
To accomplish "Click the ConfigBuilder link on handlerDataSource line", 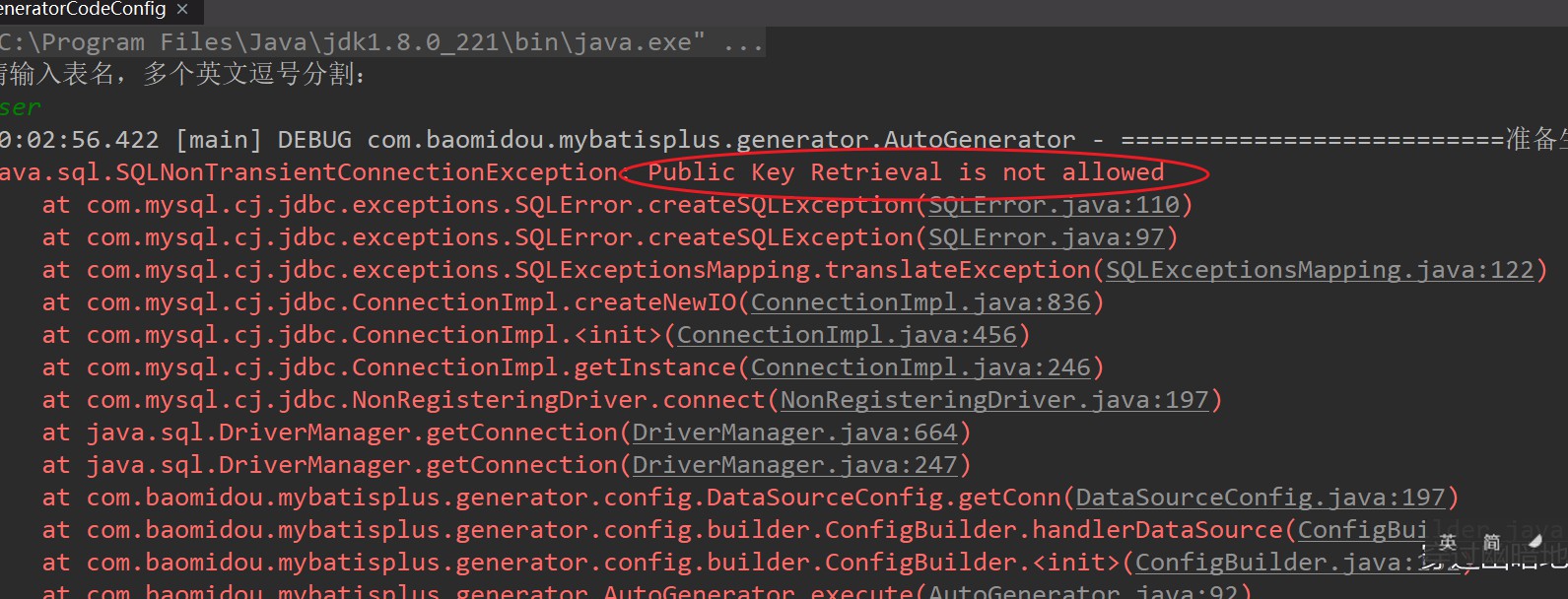I will point(1362,530).
